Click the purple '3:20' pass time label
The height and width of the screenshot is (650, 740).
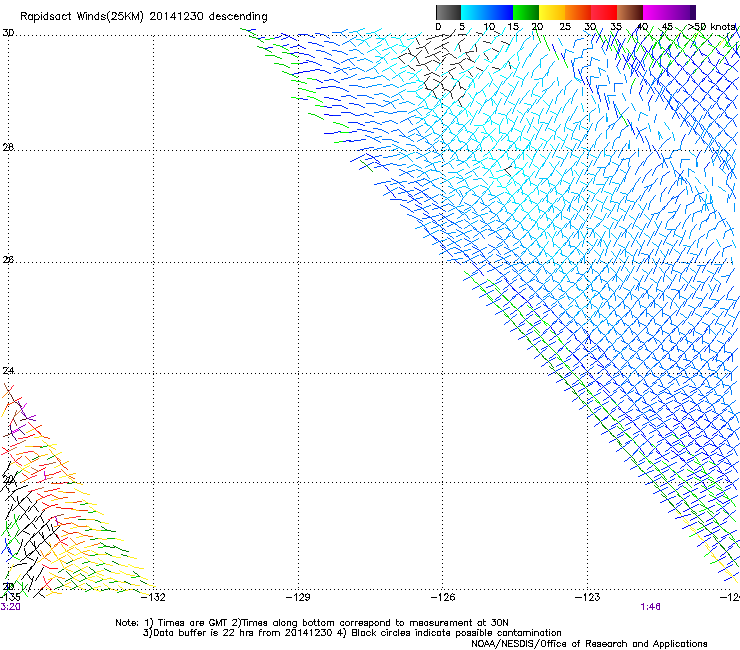(10, 607)
